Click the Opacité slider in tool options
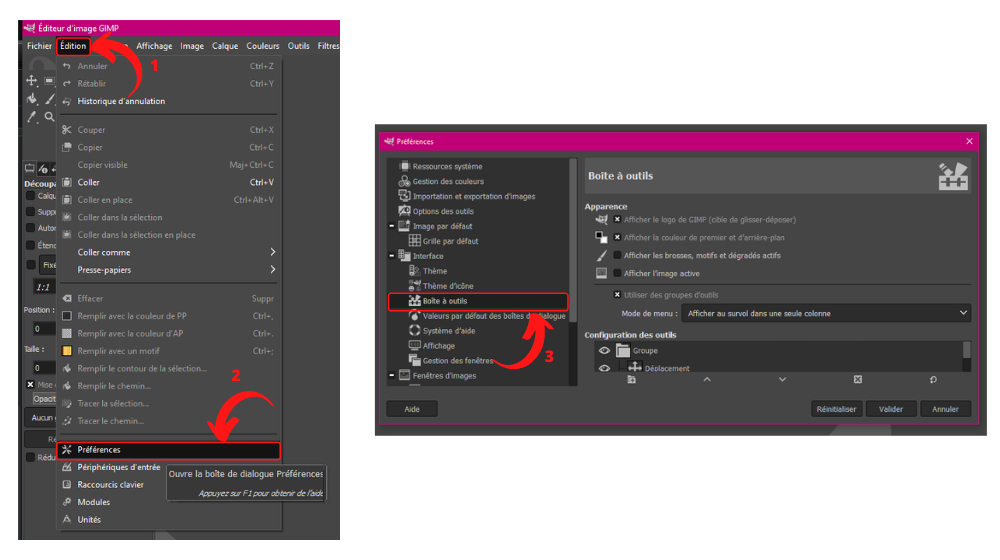The image size is (1000, 560). click(44, 399)
